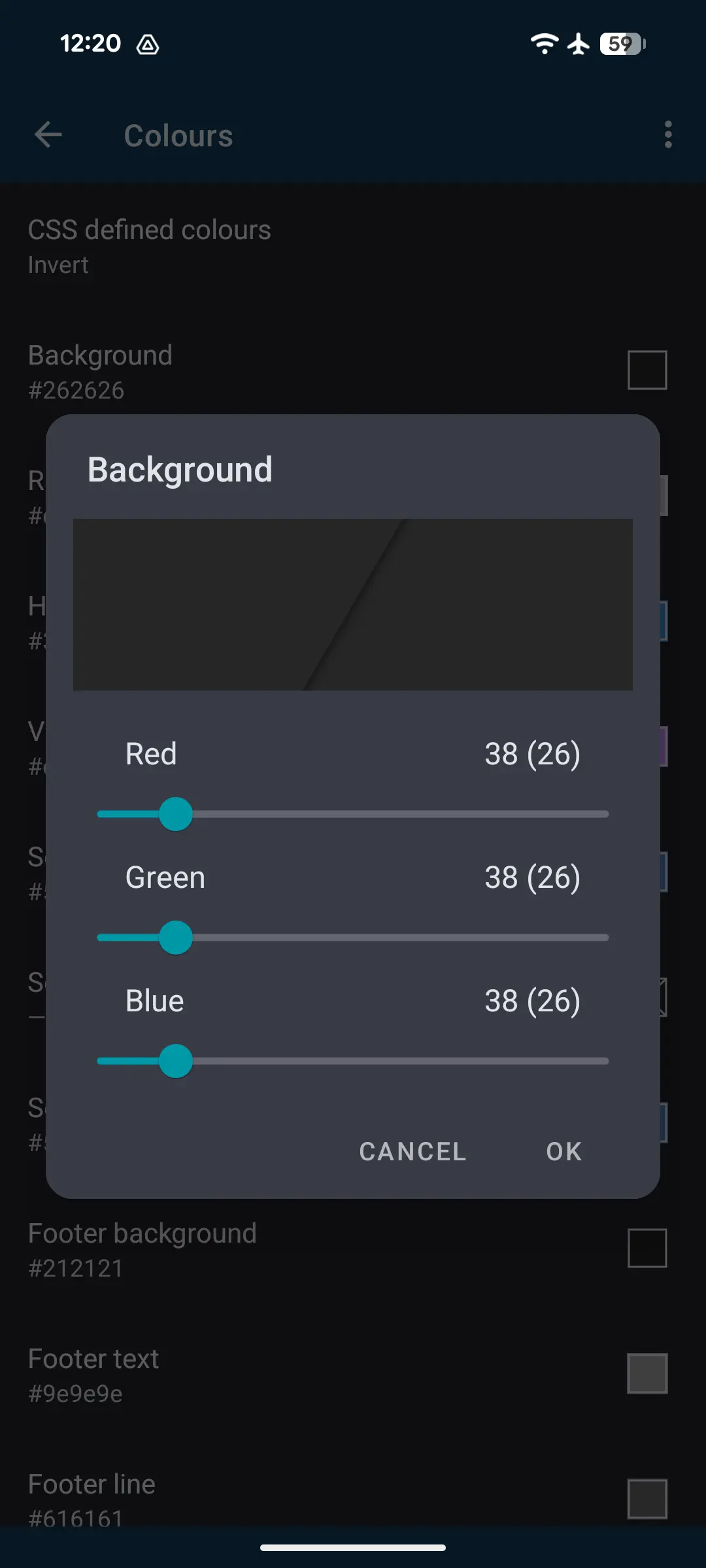Tap the Footer line colour swatch

(647, 1499)
